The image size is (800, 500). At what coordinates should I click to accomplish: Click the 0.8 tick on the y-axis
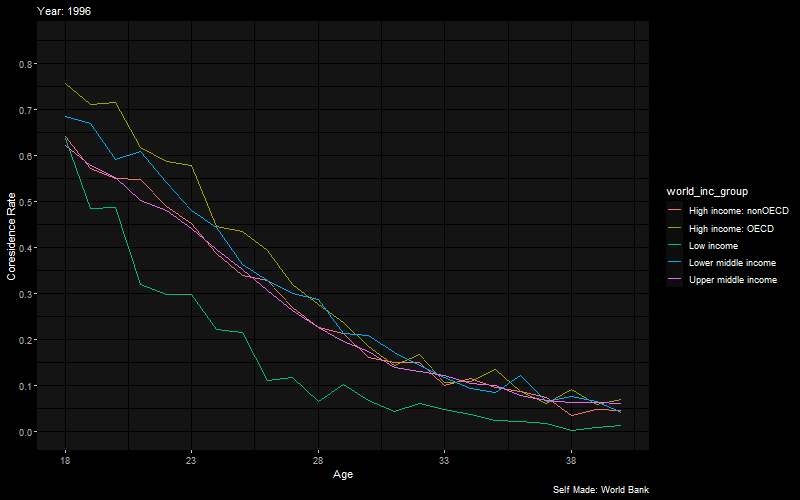click(x=22, y=64)
